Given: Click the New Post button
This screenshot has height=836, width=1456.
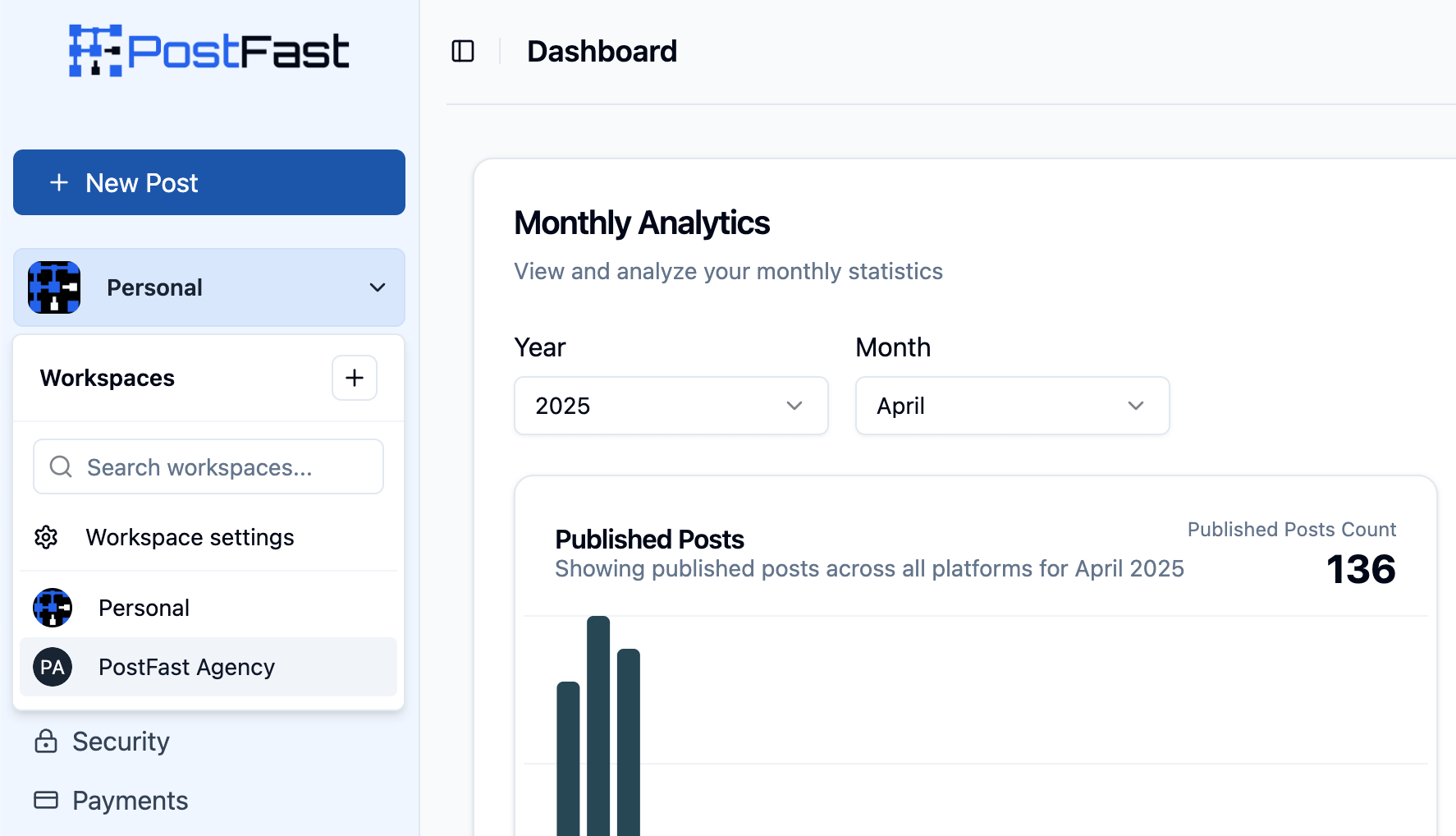Looking at the screenshot, I should [x=209, y=182].
